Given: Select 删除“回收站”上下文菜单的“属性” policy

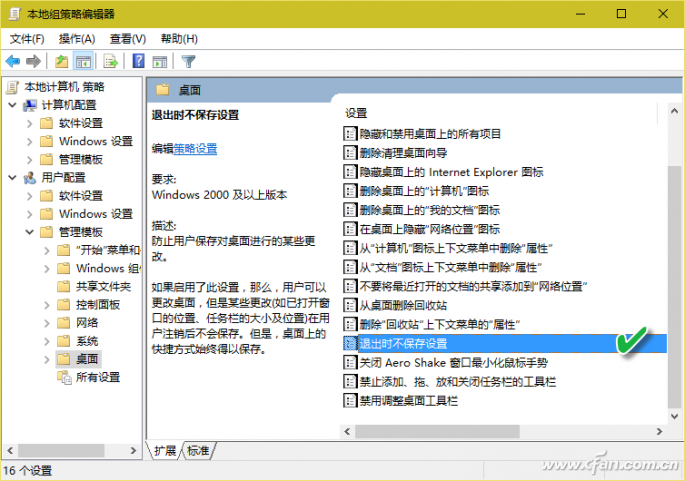Looking at the screenshot, I should tap(439, 324).
